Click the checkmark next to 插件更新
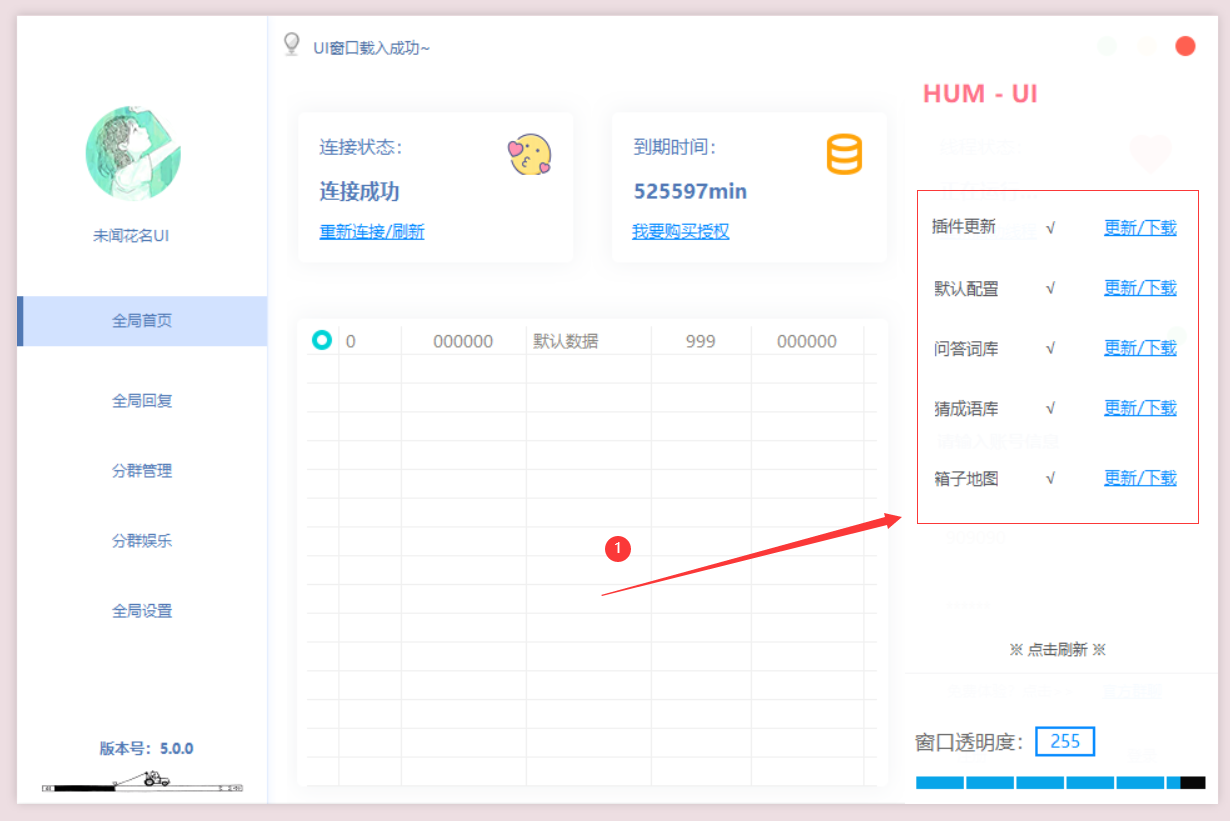Viewport: 1230px width, 821px height. [x=1050, y=228]
